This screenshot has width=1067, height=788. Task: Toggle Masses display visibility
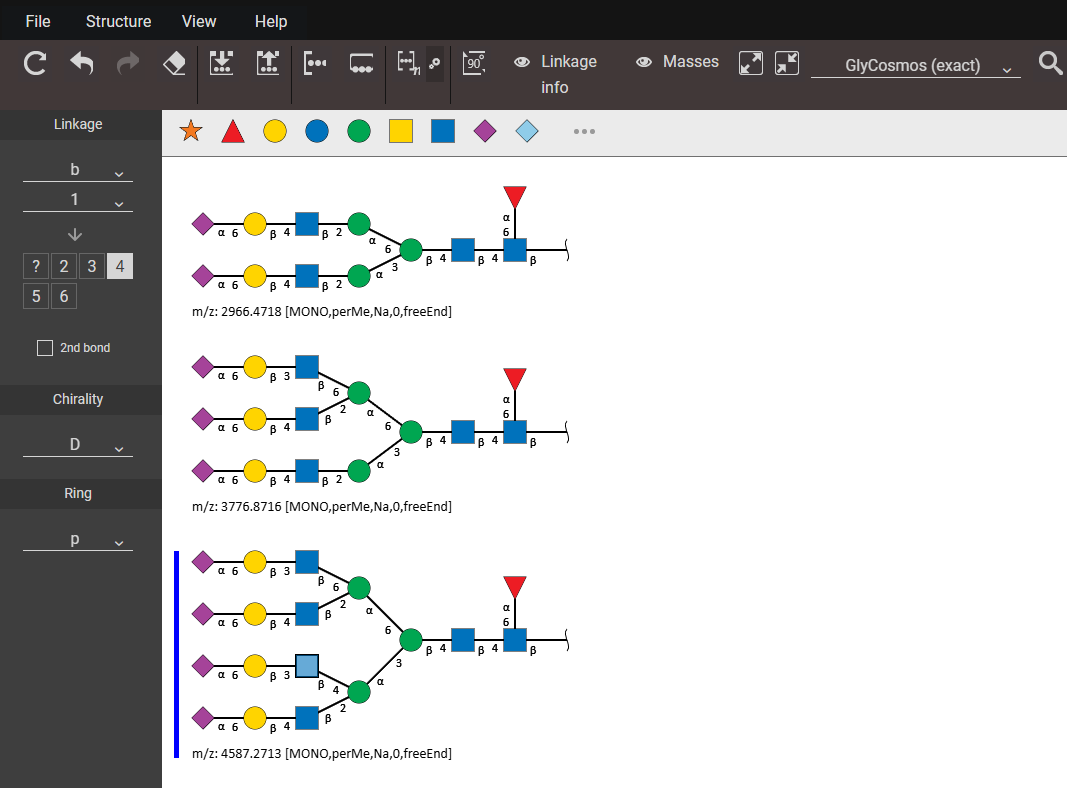click(678, 62)
